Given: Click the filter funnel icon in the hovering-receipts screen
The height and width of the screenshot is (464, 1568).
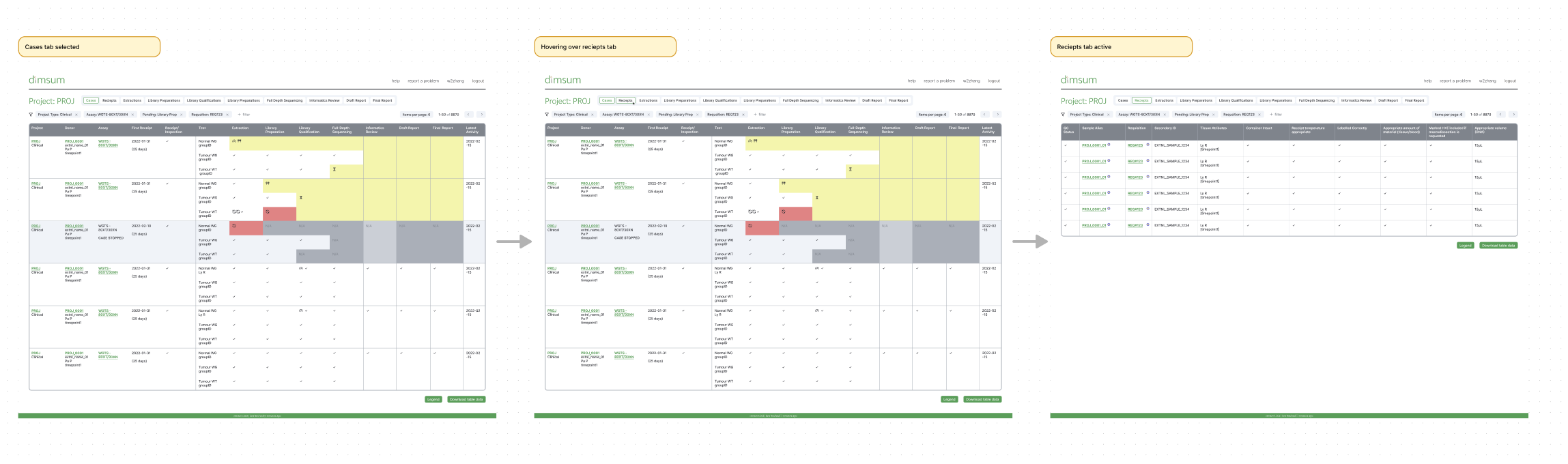Looking at the screenshot, I should pos(547,115).
